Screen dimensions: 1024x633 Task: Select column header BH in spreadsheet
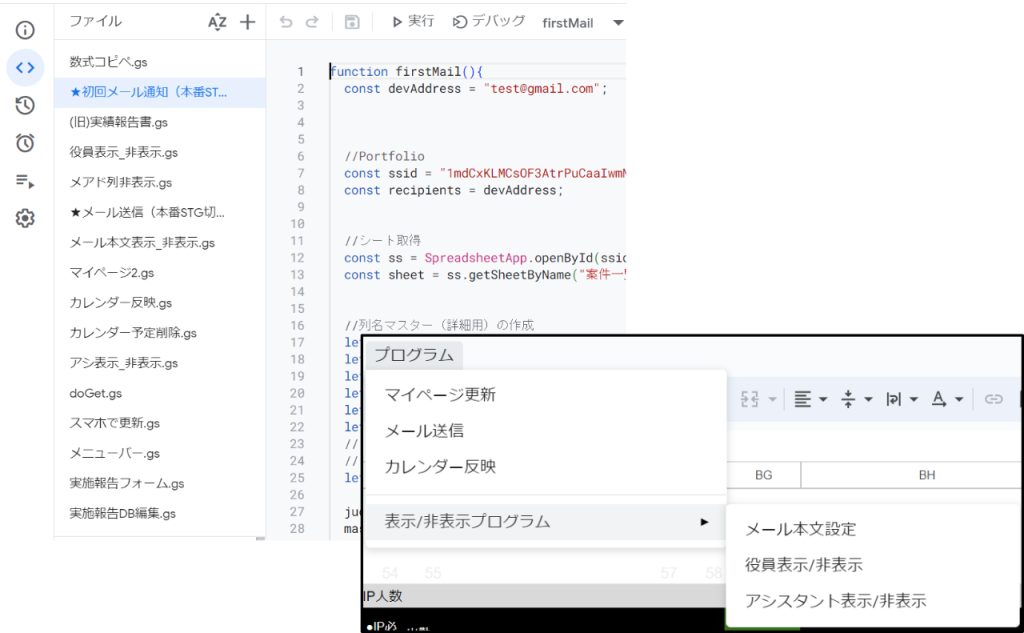926,475
